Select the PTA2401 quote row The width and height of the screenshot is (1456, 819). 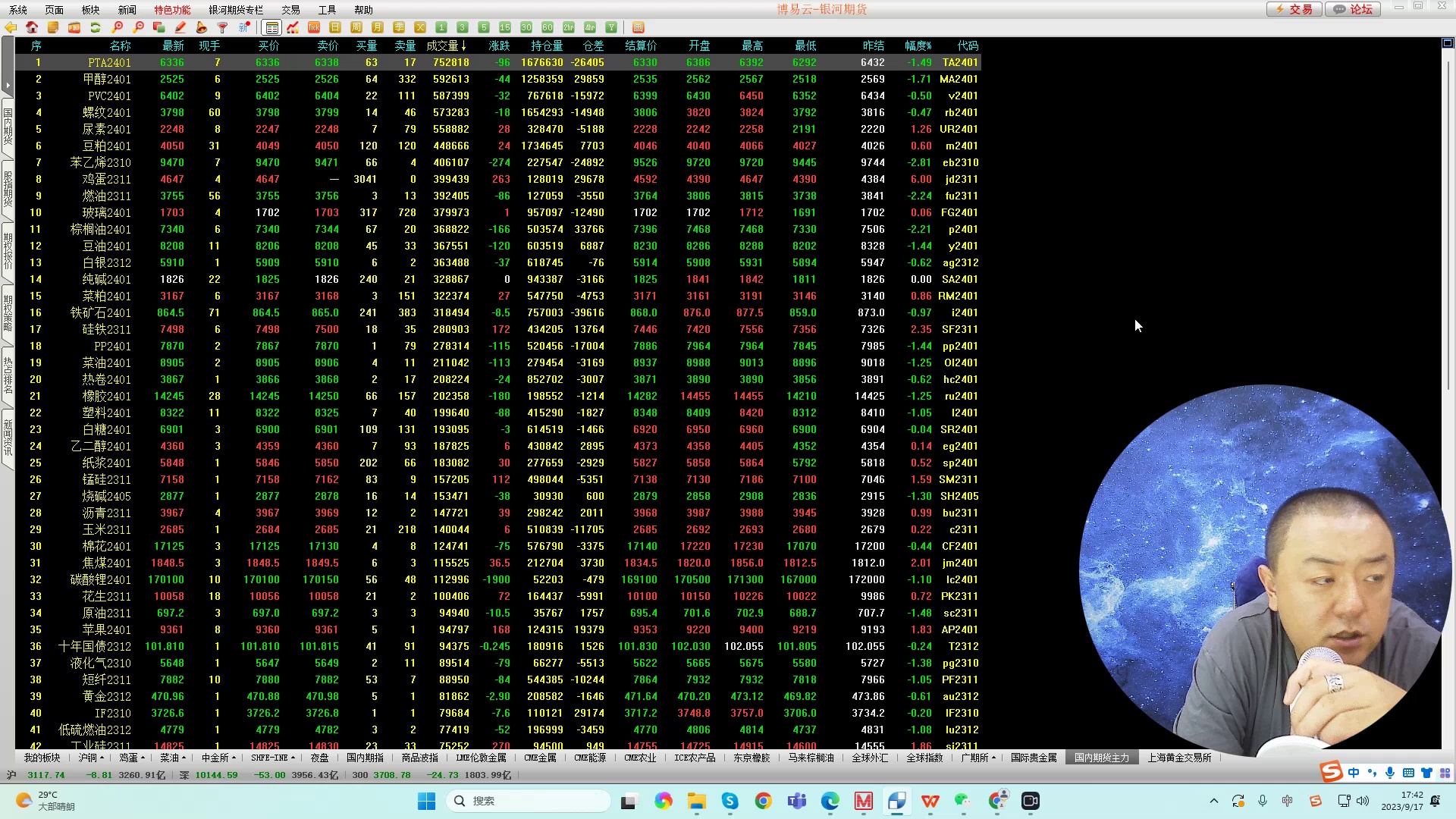coord(109,62)
